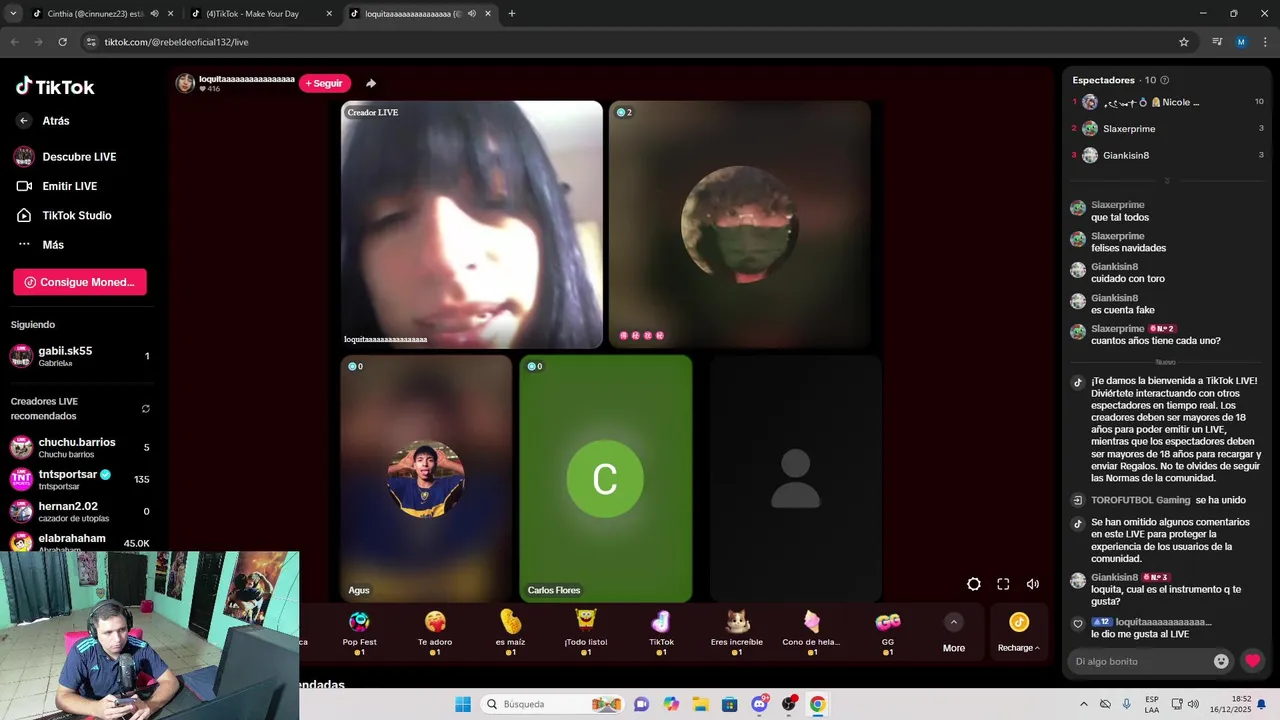The width and height of the screenshot is (1280, 720).
Task: Share the LIVE with the arrow icon
Action: pyautogui.click(x=371, y=83)
